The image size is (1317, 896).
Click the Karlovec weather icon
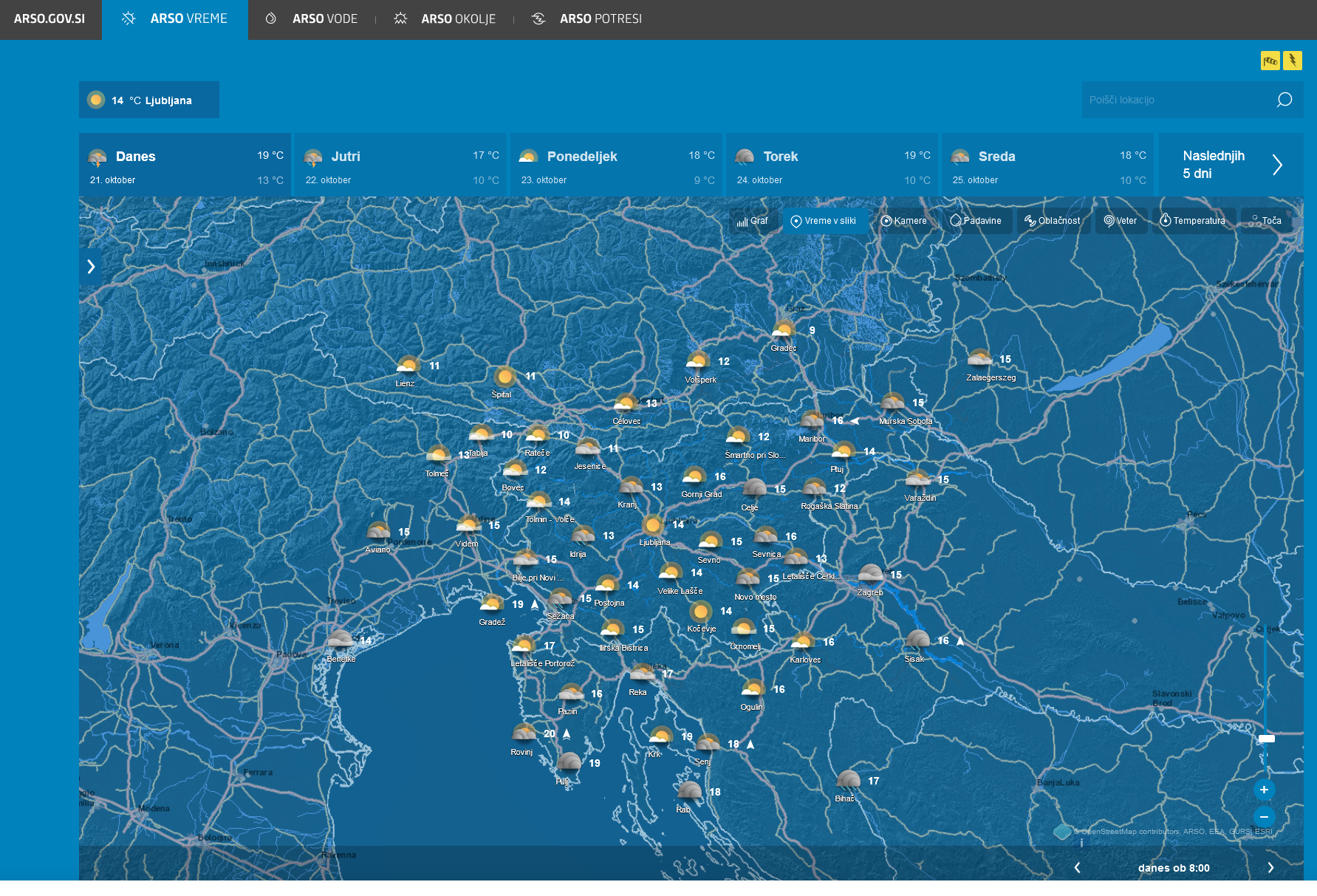click(803, 642)
